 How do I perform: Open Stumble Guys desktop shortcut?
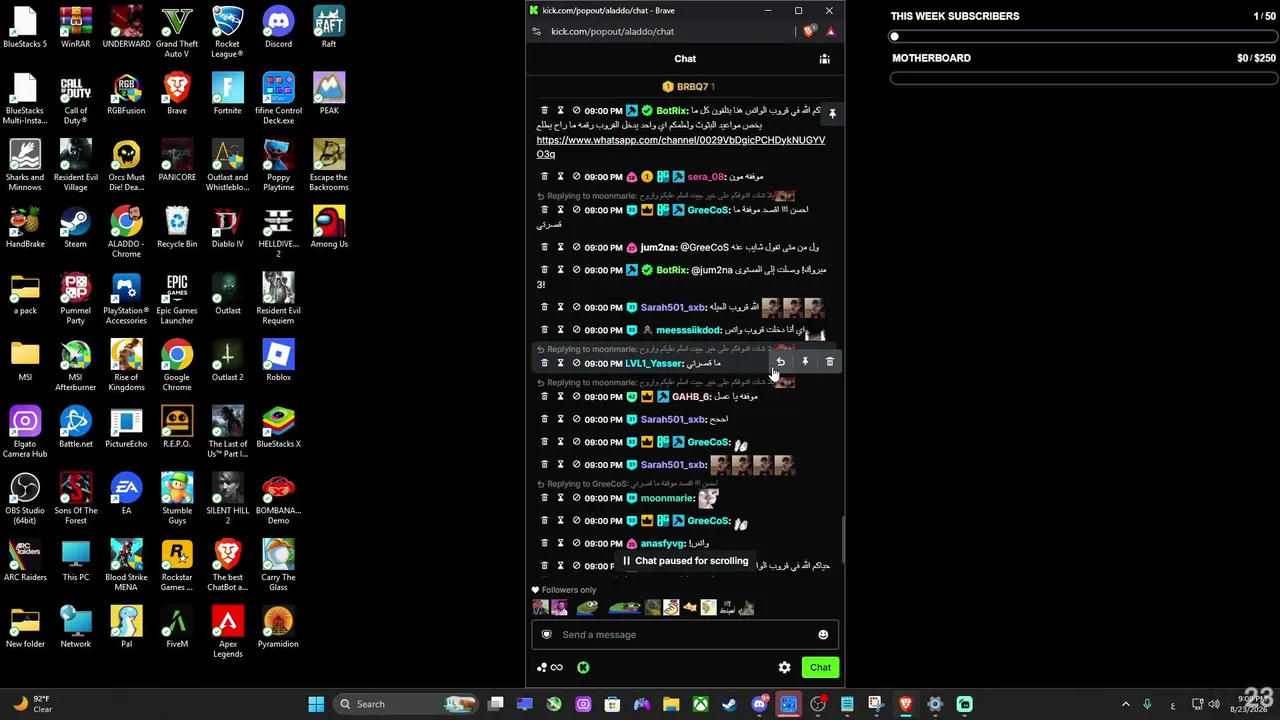click(177, 499)
